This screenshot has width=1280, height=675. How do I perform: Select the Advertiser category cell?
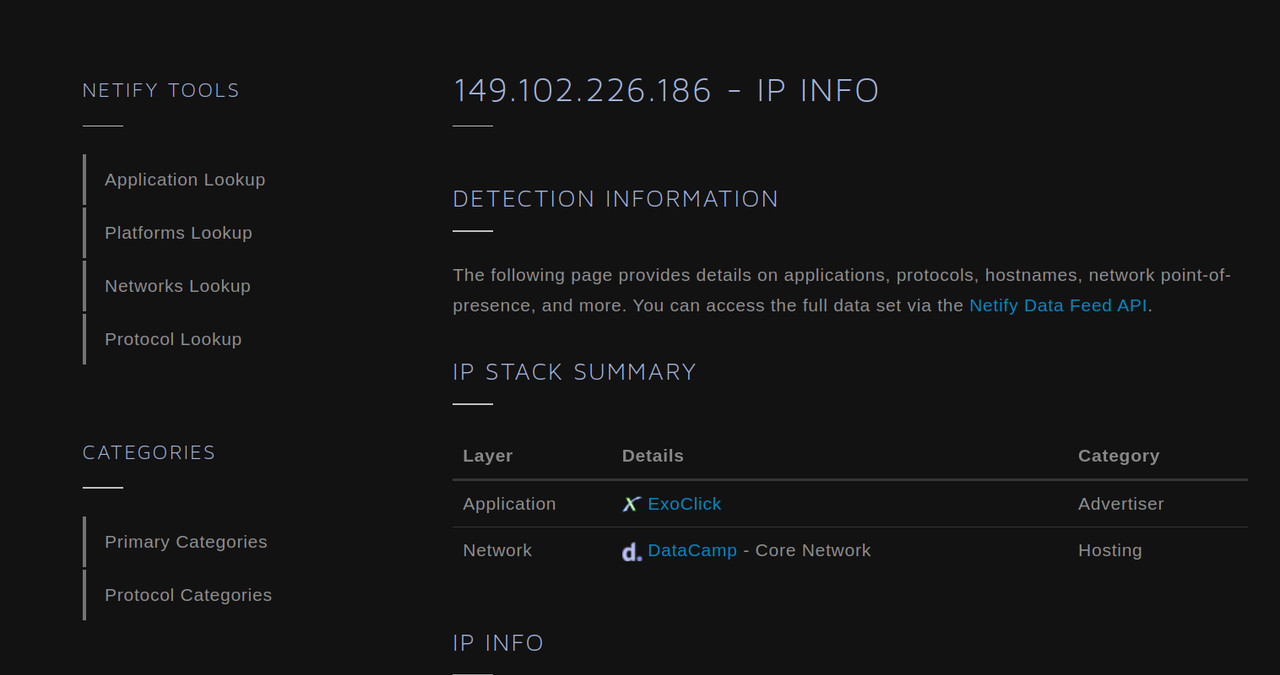1120,504
